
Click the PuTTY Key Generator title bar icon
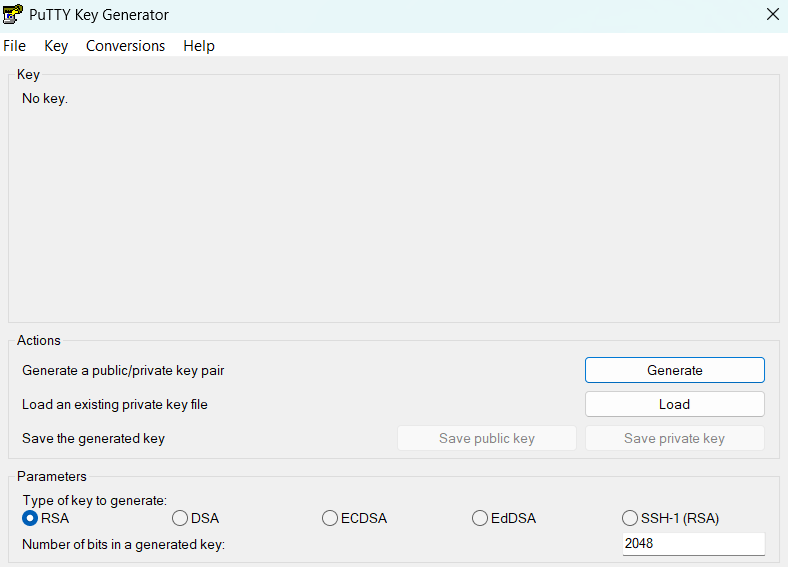click(13, 15)
